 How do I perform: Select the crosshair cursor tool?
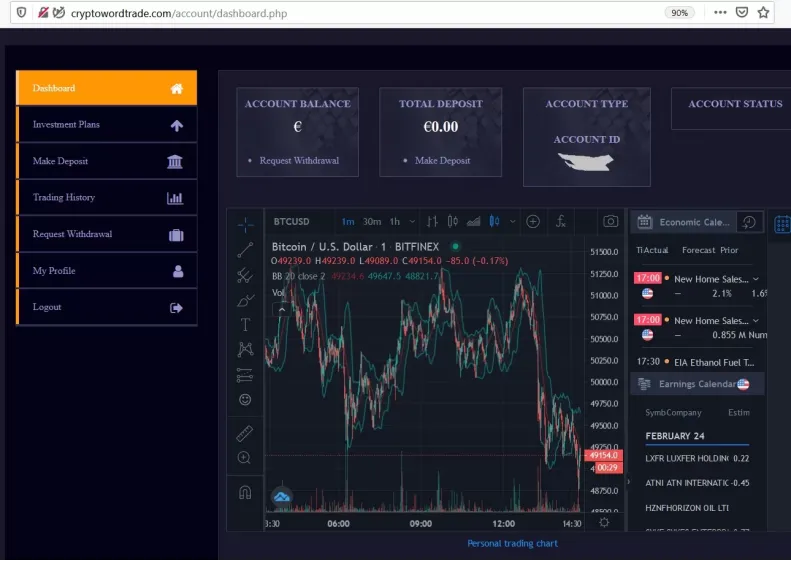tap(245, 225)
